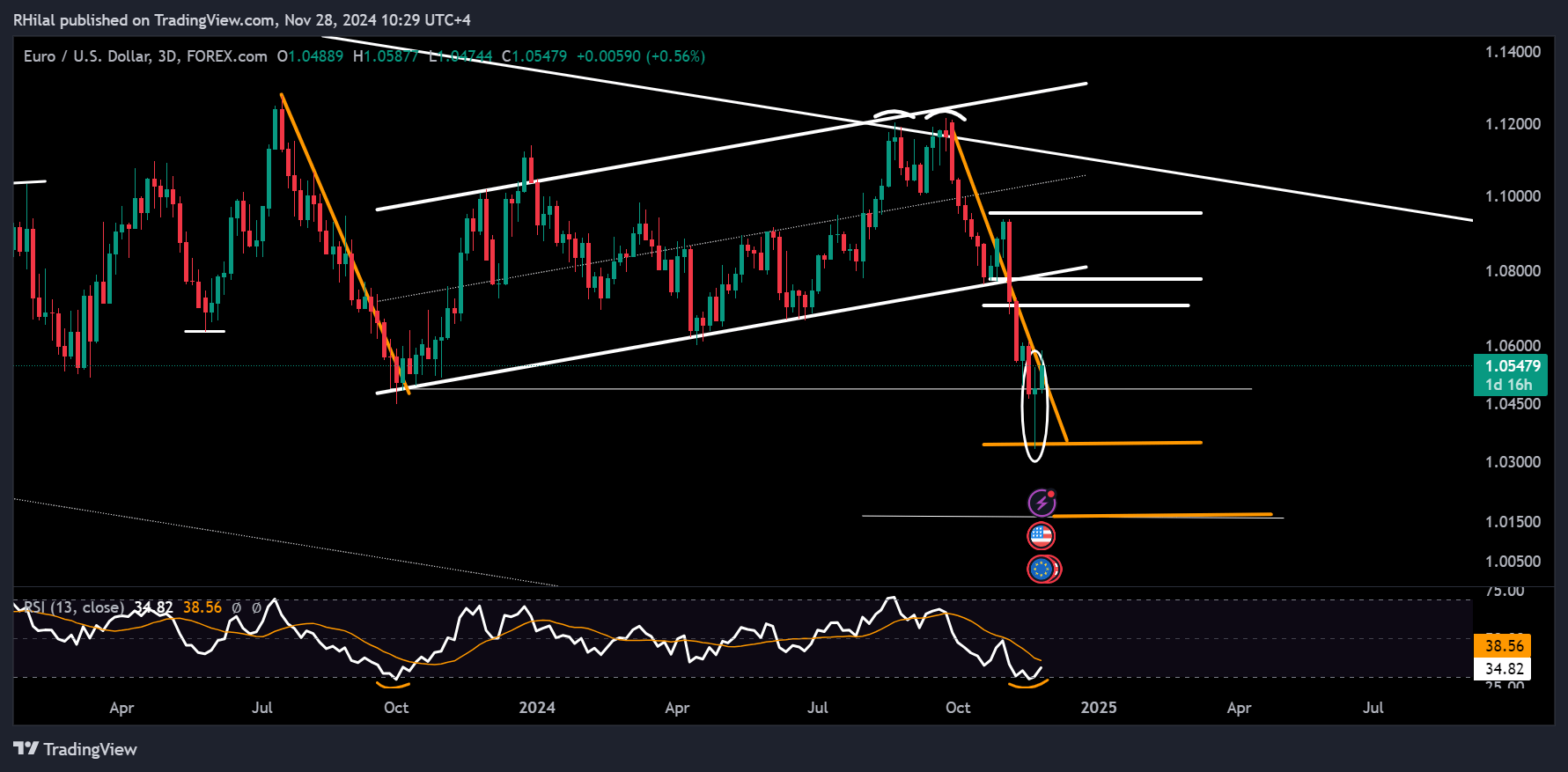The width and height of the screenshot is (1568, 772).
Task: Click the purple lightning event icon
Action: (x=1042, y=503)
